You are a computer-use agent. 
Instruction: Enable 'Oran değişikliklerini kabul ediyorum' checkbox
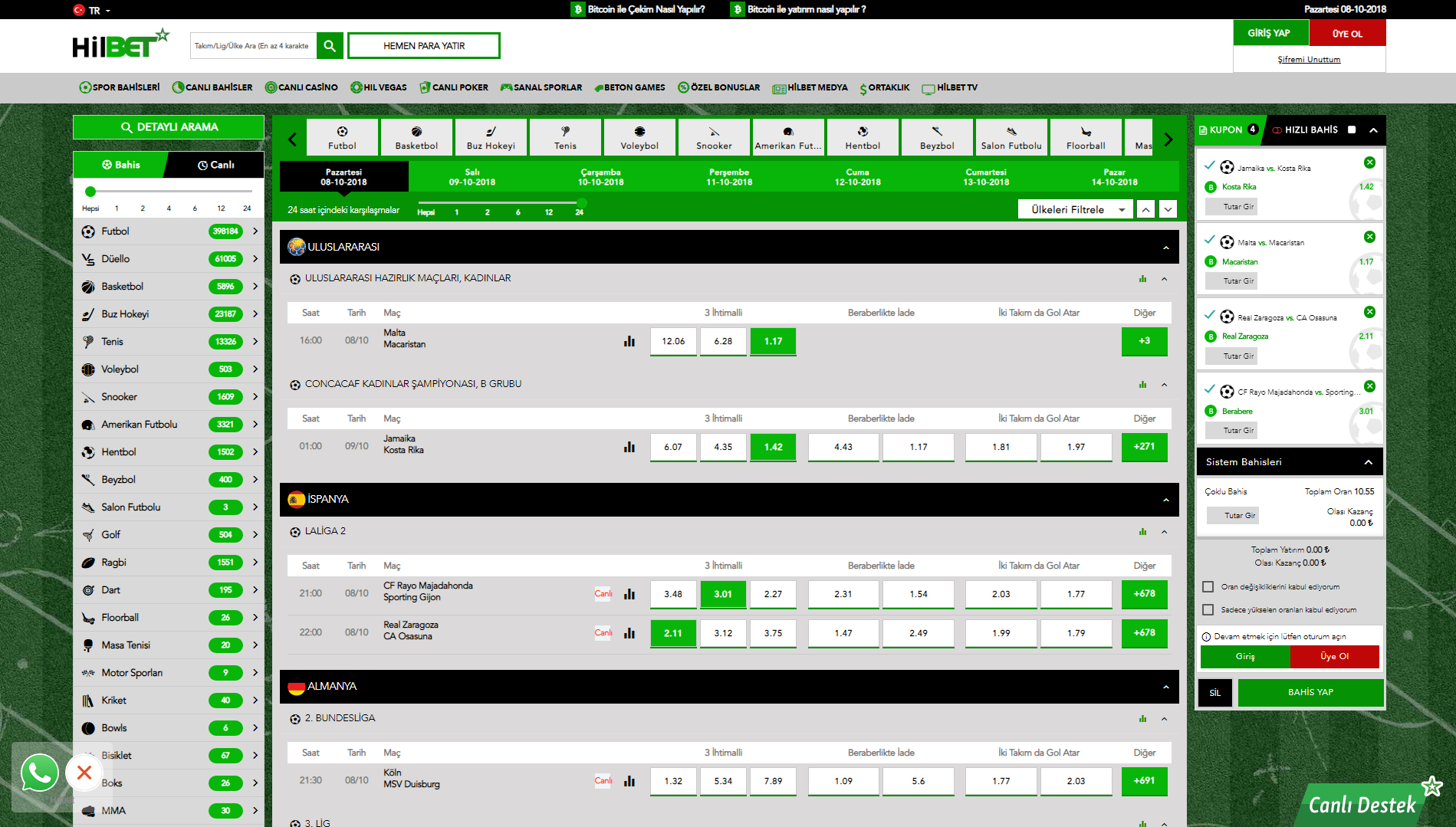(x=1208, y=587)
